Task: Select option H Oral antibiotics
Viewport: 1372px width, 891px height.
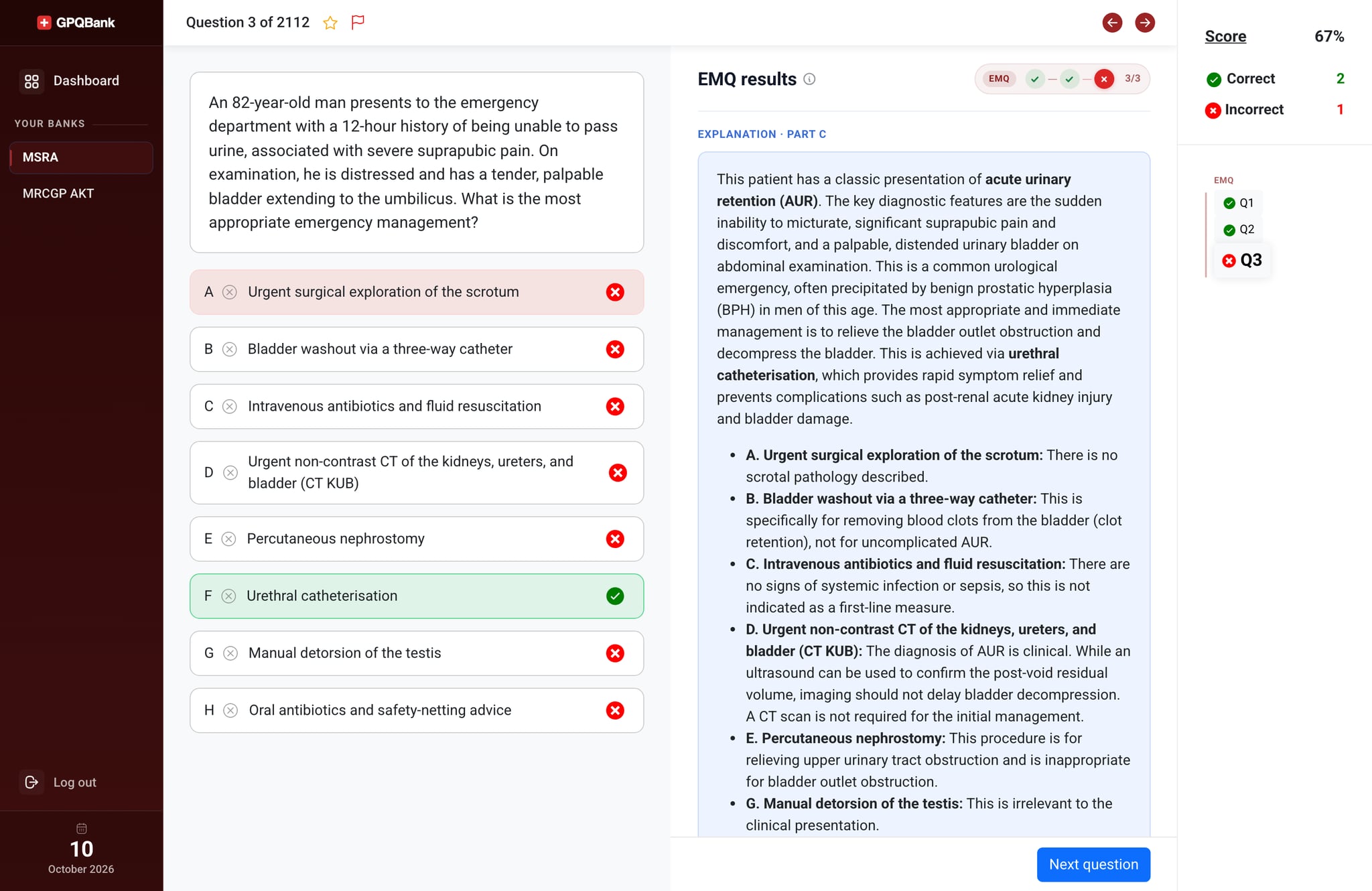Action: tap(417, 711)
